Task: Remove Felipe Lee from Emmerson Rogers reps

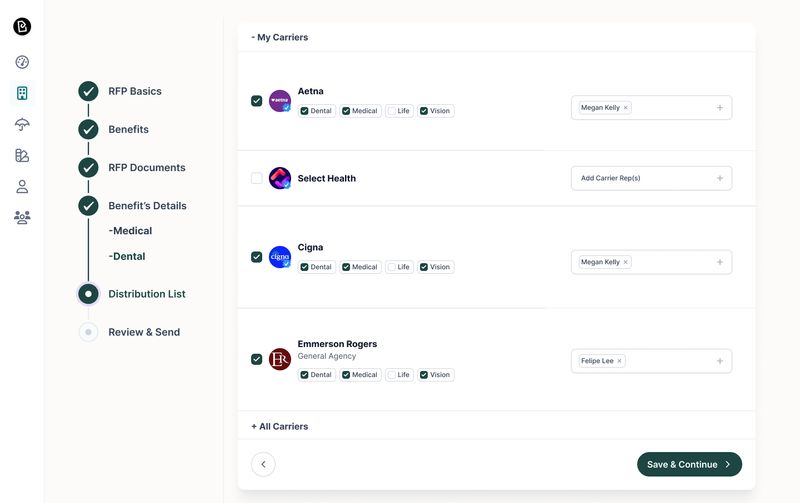Action: click(619, 361)
